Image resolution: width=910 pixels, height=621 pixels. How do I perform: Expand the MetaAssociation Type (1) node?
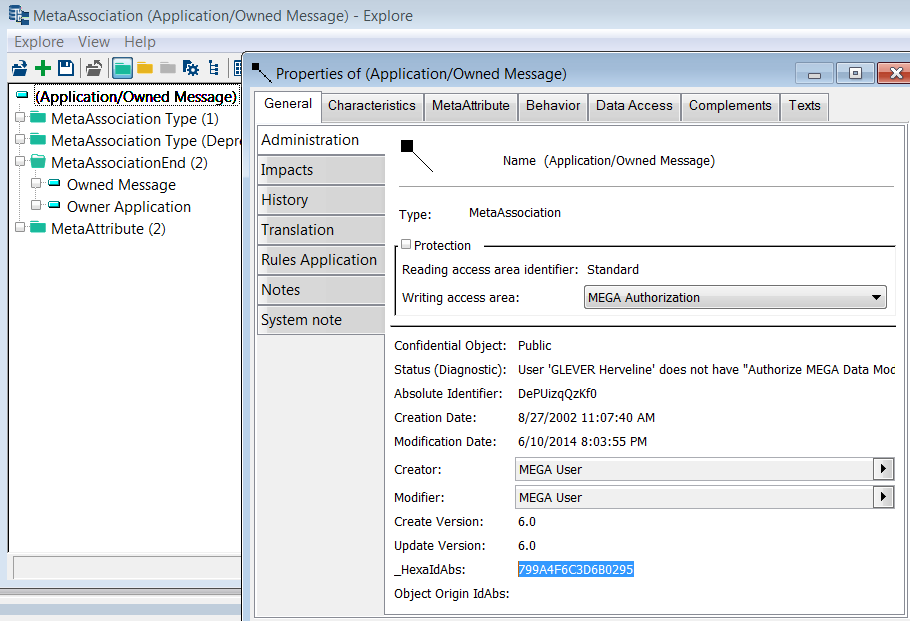pos(19,119)
